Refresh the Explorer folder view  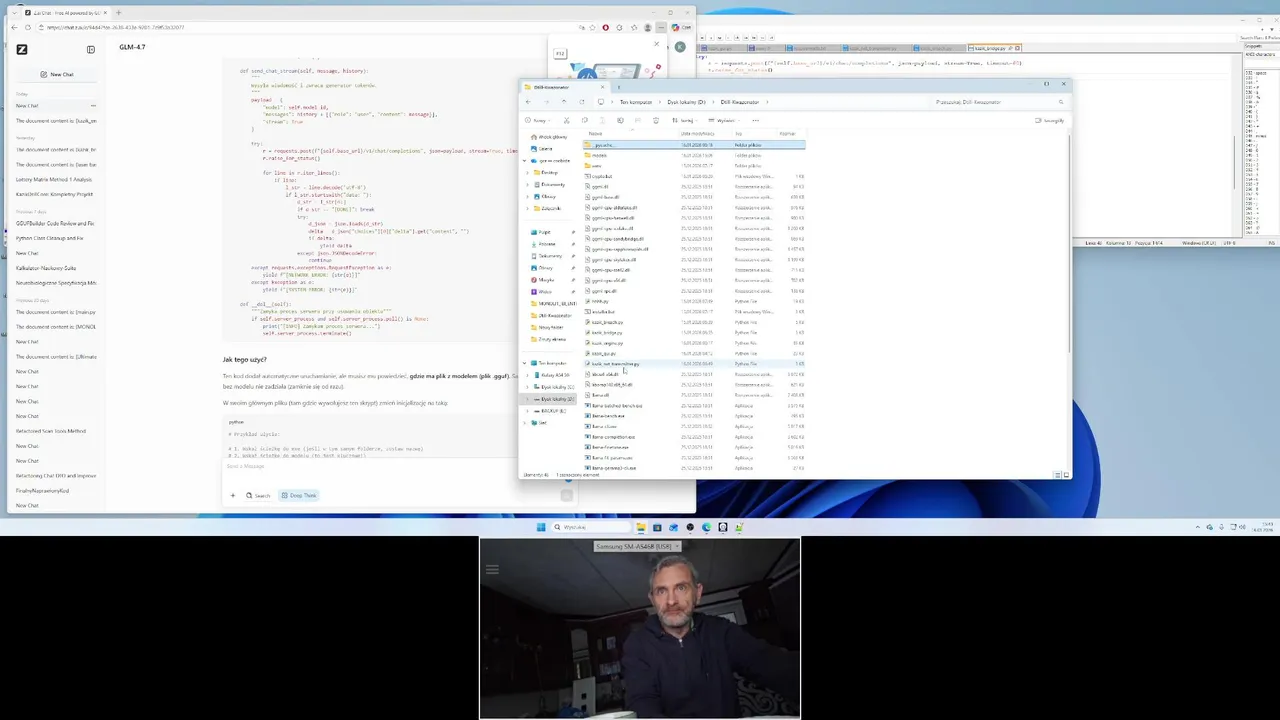tap(582, 102)
